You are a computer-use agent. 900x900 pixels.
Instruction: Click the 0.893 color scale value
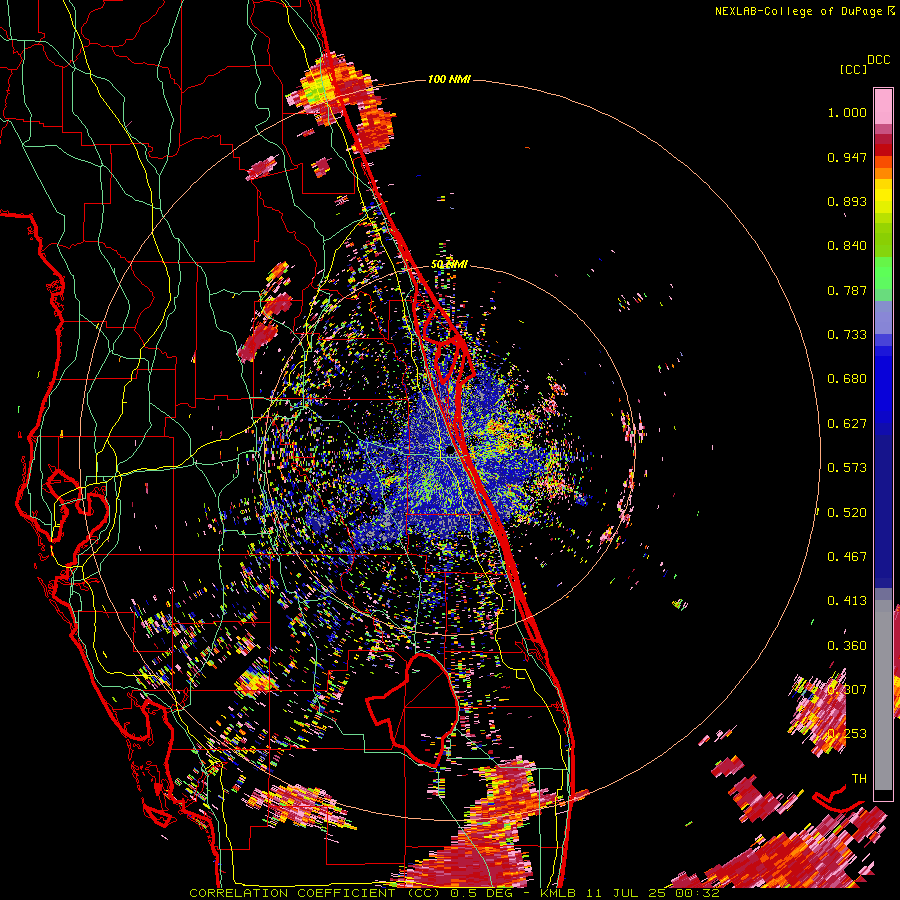point(847,201)
